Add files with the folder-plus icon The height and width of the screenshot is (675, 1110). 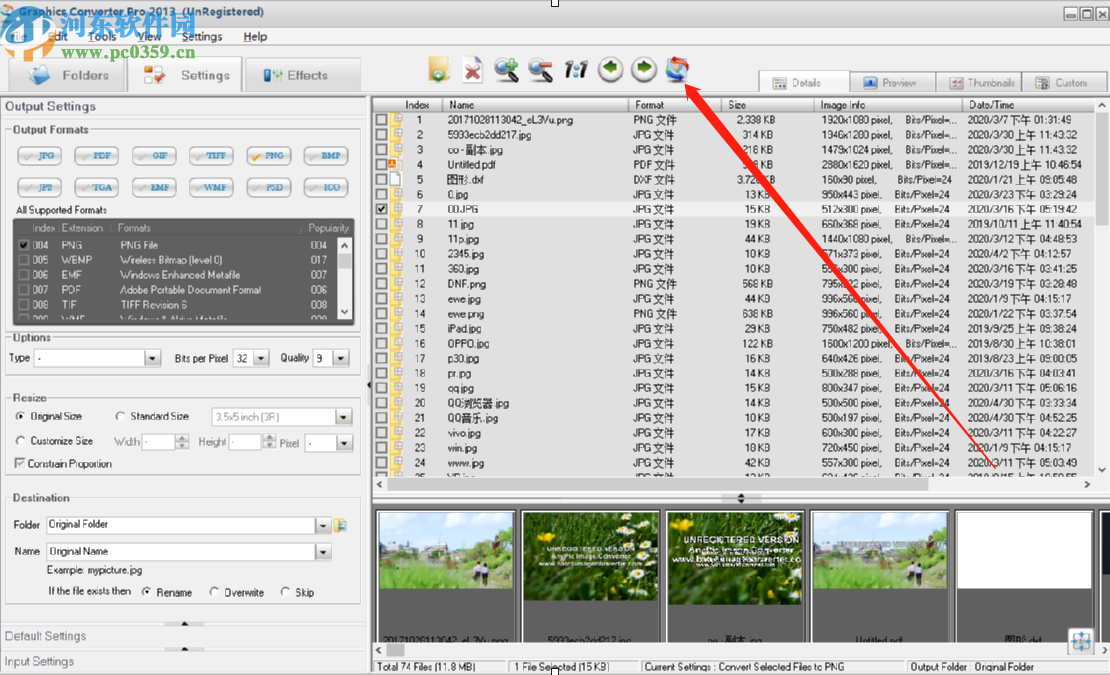pyautogui.click(x=440, y=69)
